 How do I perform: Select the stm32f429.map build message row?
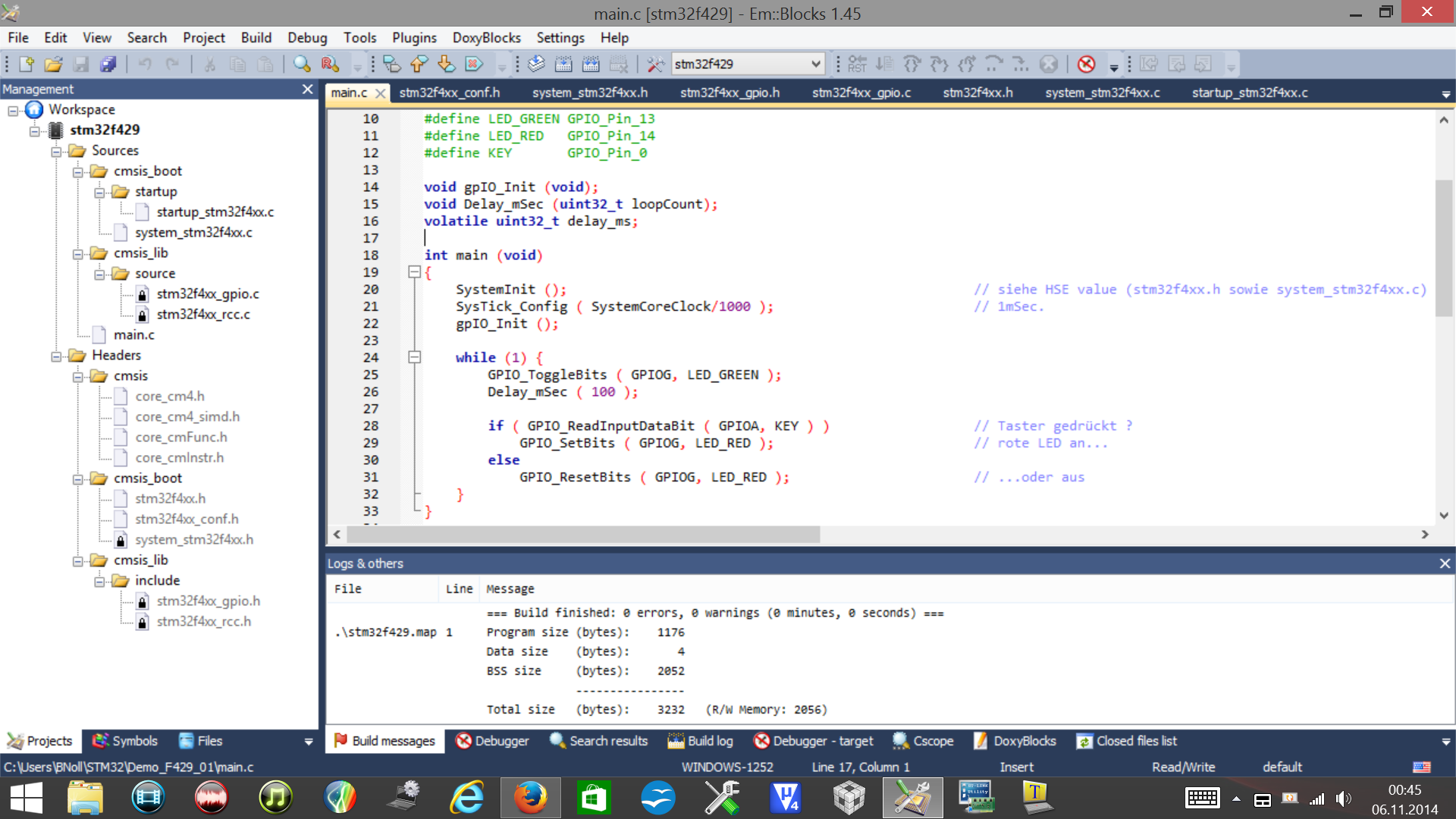click(x=890, y=632)
